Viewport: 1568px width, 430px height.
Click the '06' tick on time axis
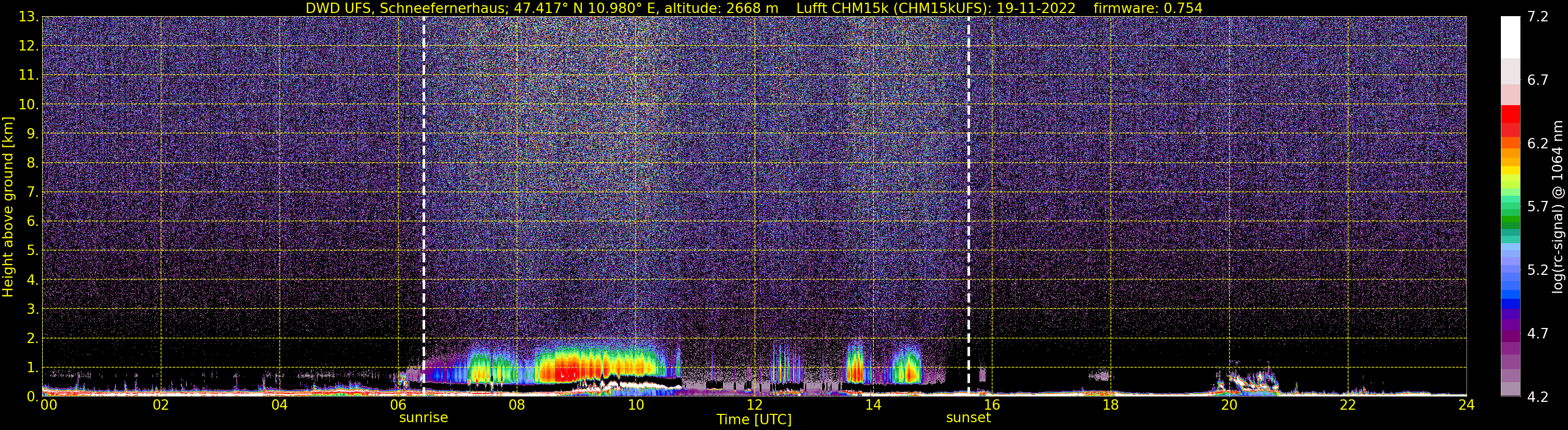(398, 405)
